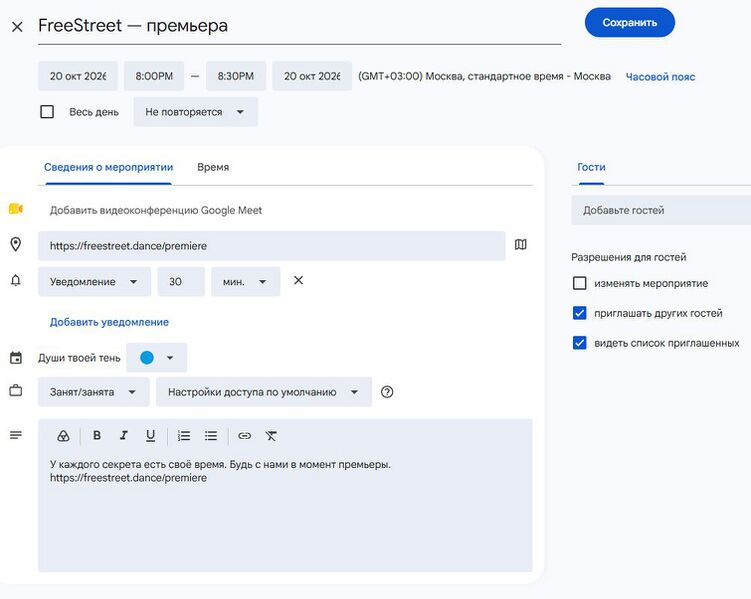Click the Разрешения для гостей heading
The width and height of the screenshot is (751, 599).
tap(628, 257)
